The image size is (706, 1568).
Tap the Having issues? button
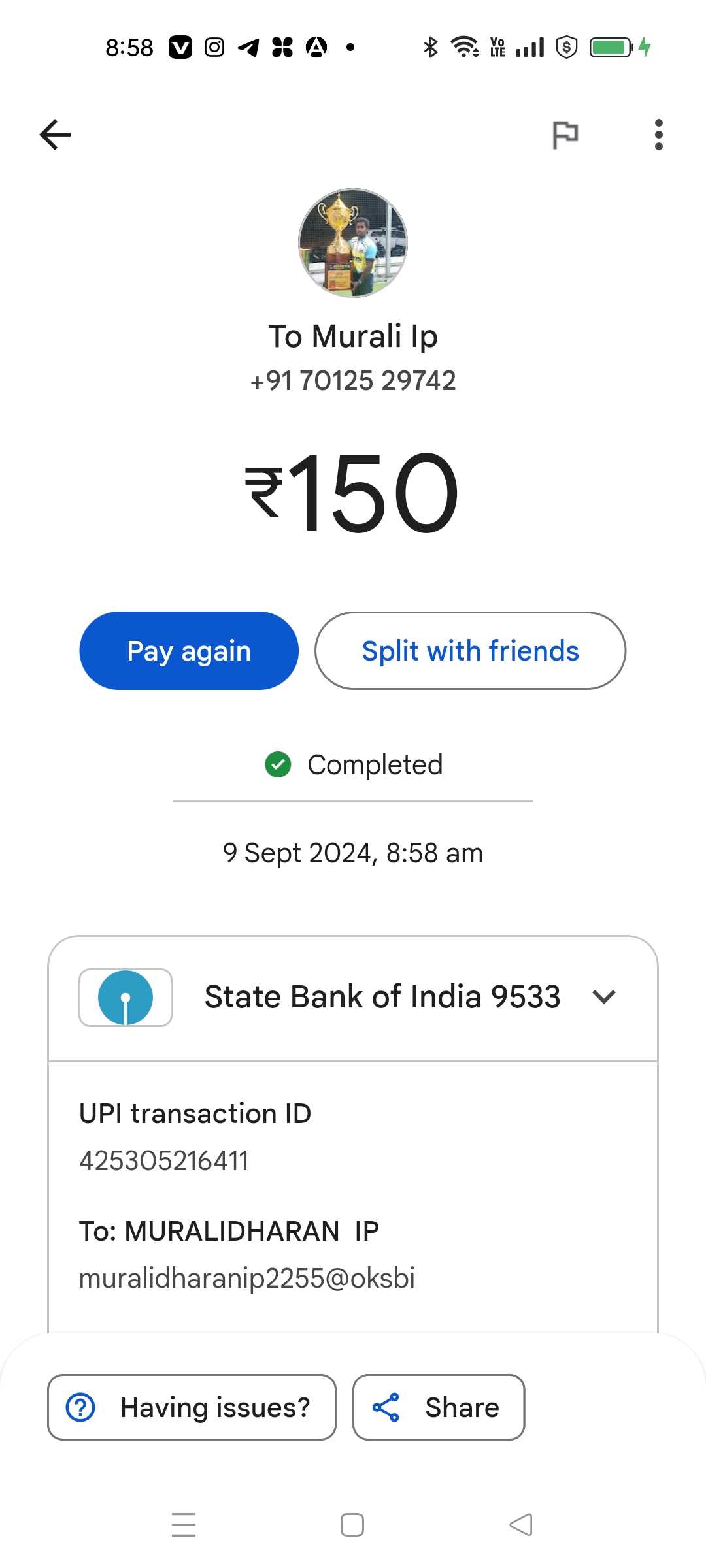pyautogui.click(x=192, y=1407)
